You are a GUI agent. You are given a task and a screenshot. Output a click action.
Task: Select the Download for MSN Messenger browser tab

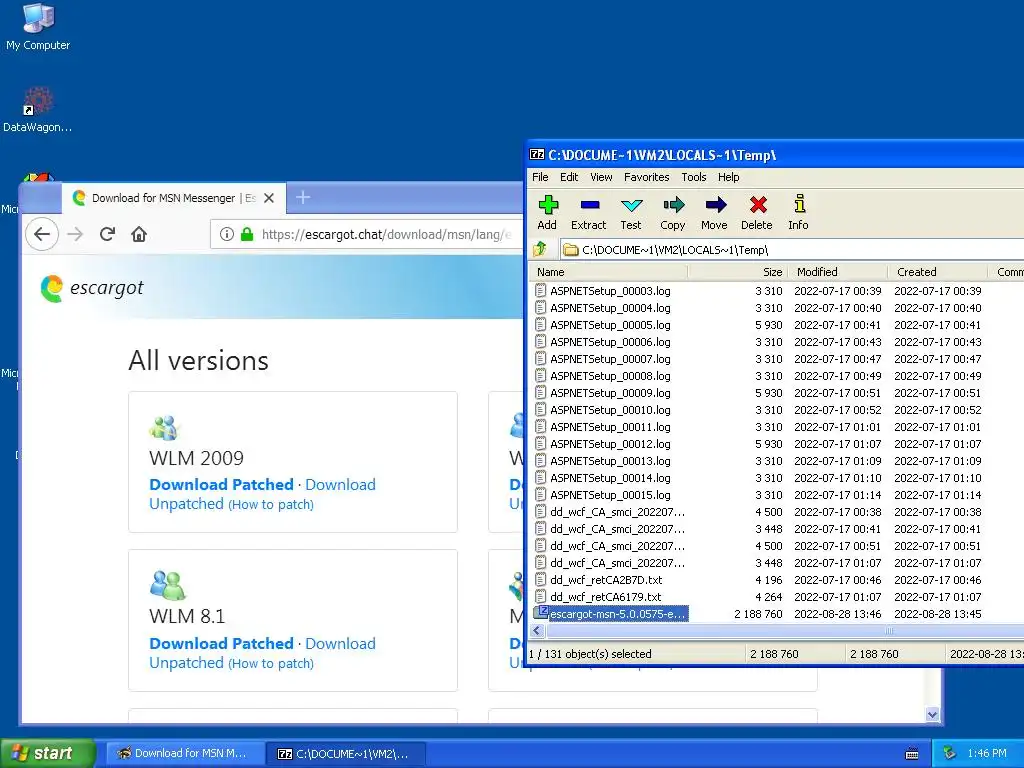pos(174,198)
